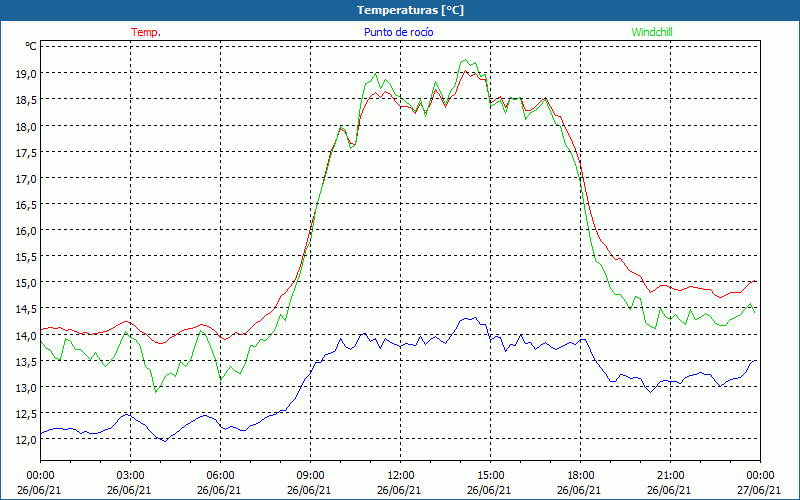800x500 pixels.
Task: Click the Temperaturas [°C] chart title
Action: tap(410, 10)
